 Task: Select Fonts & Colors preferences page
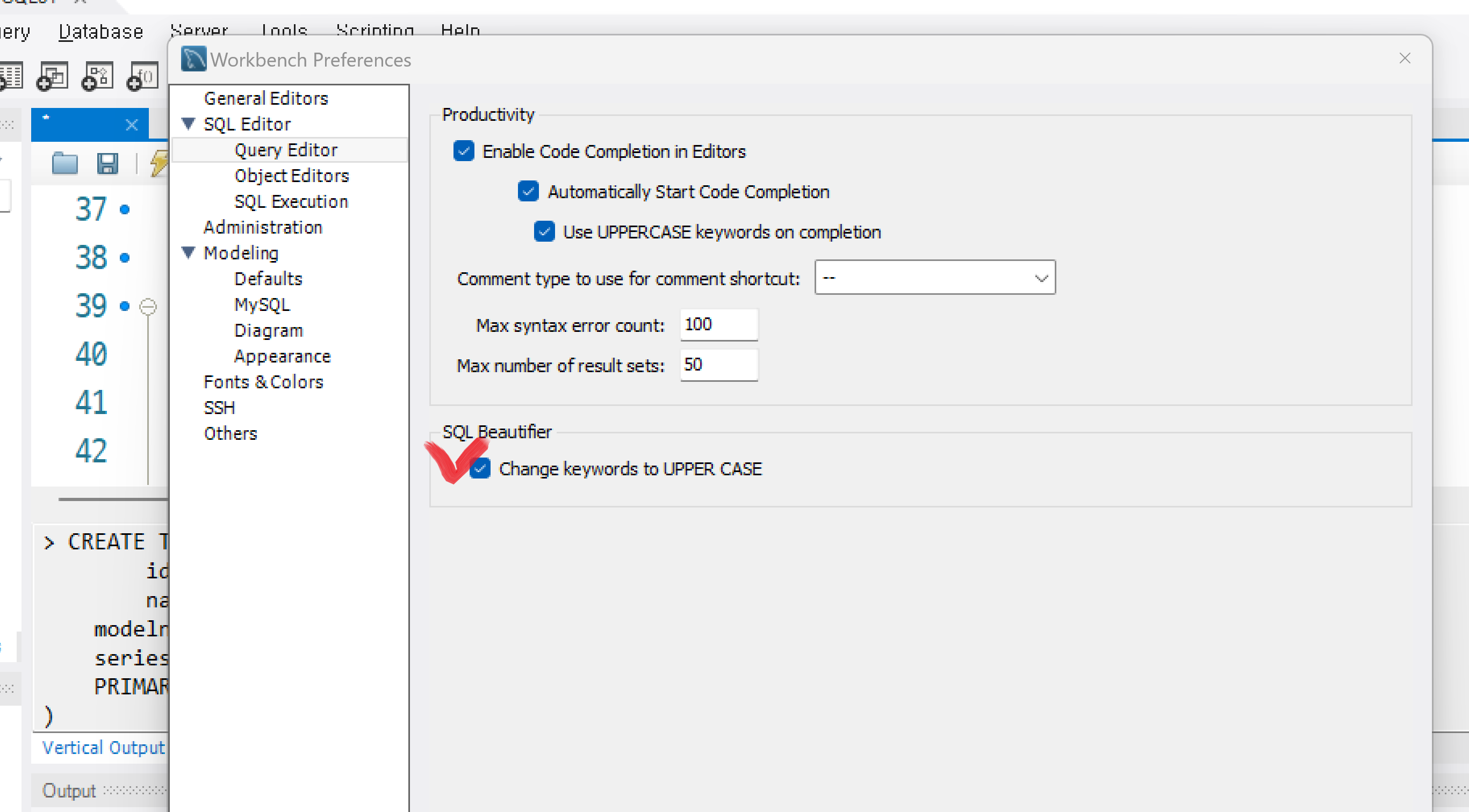[x=263, y=382]
